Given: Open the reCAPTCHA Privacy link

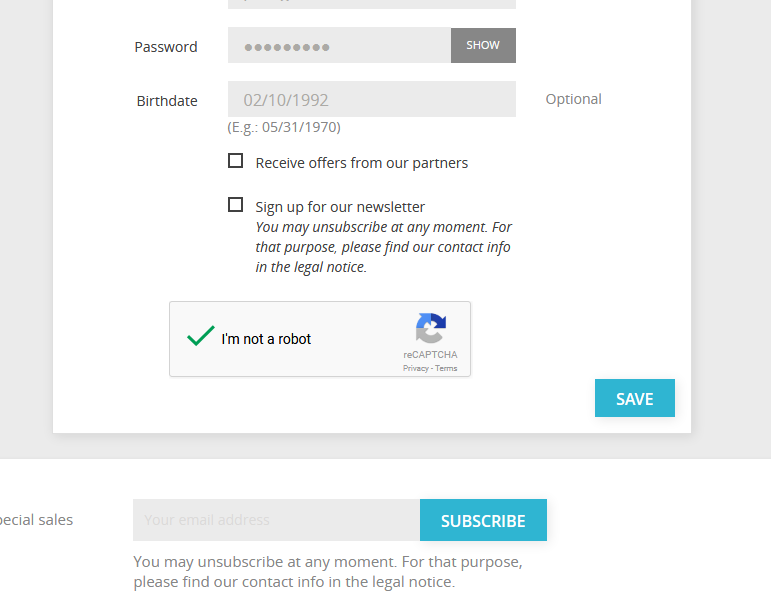Looking at the screenshot, I should [x=415, y=368].
